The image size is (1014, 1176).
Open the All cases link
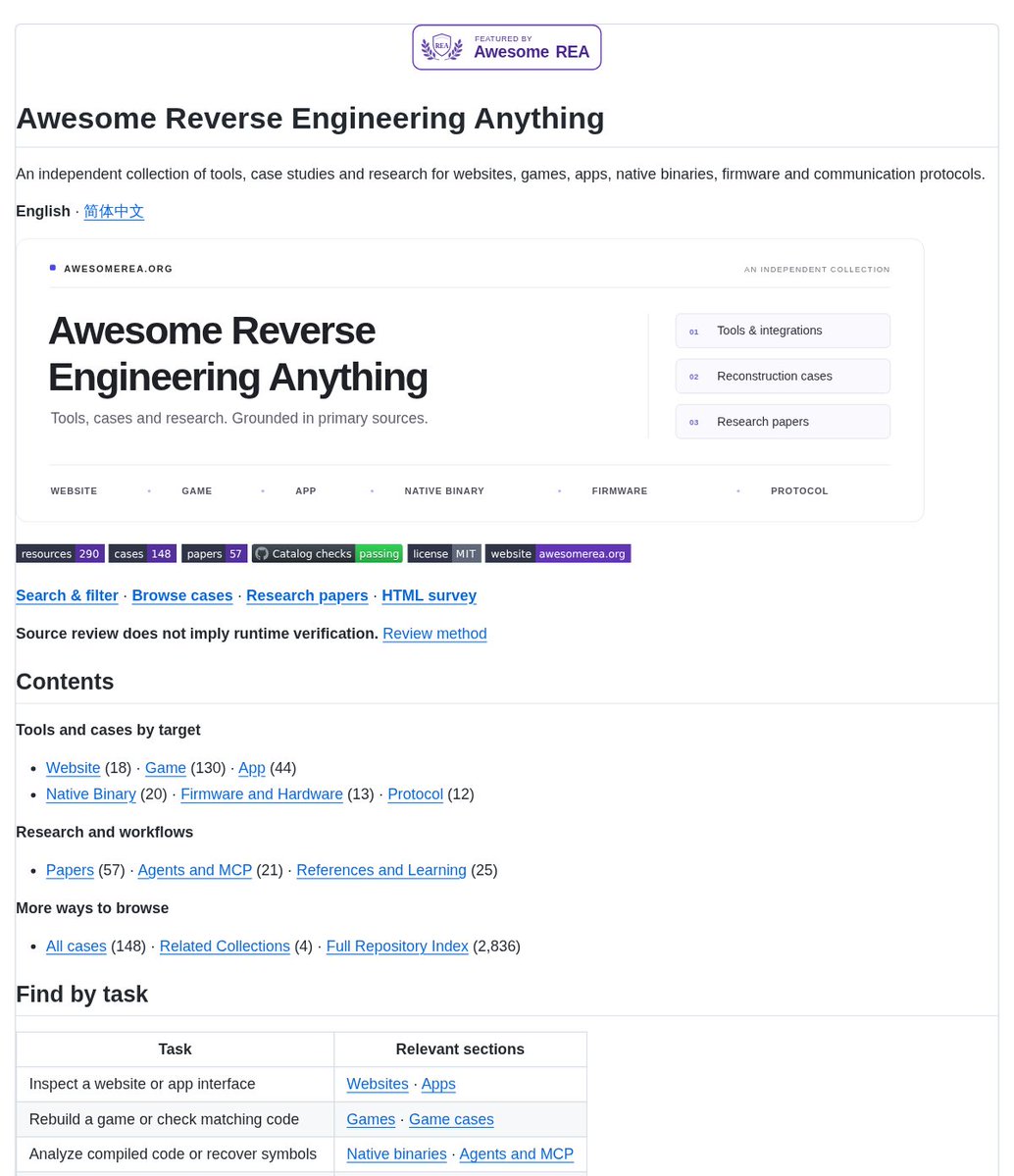(76, 946)
